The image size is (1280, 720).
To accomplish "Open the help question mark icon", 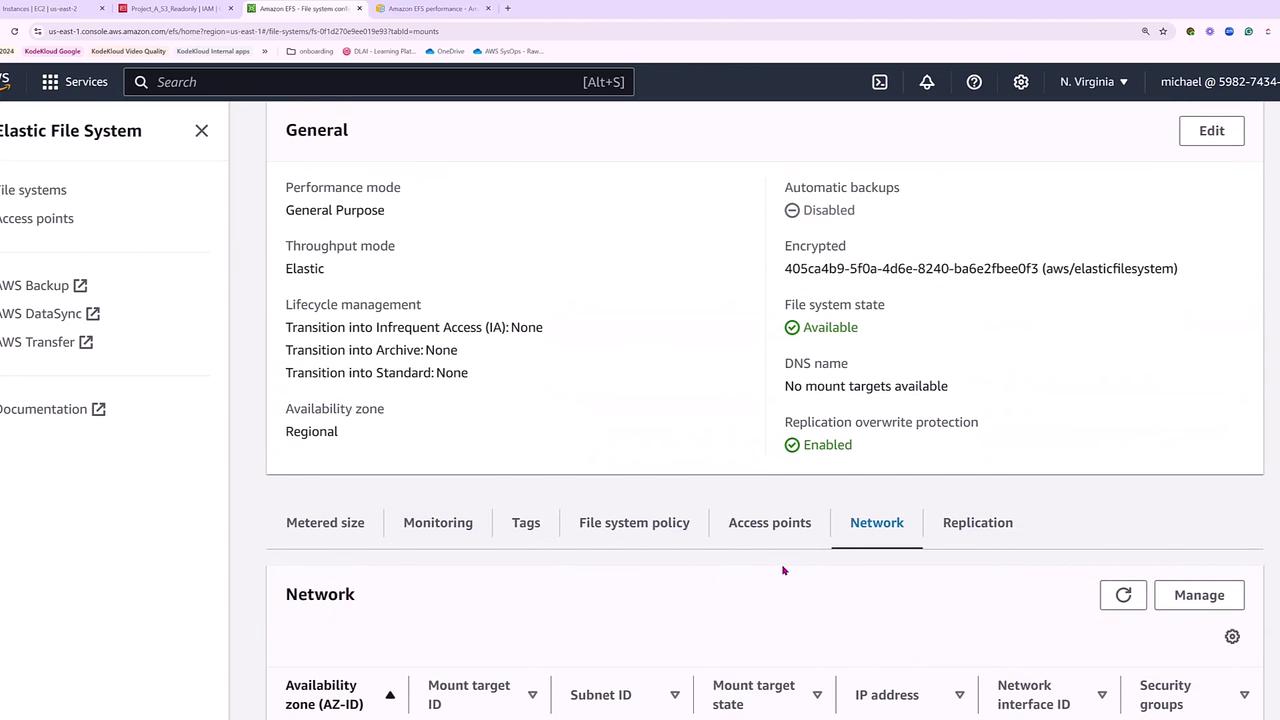I will pyautogui.click(x=974, y=82).
